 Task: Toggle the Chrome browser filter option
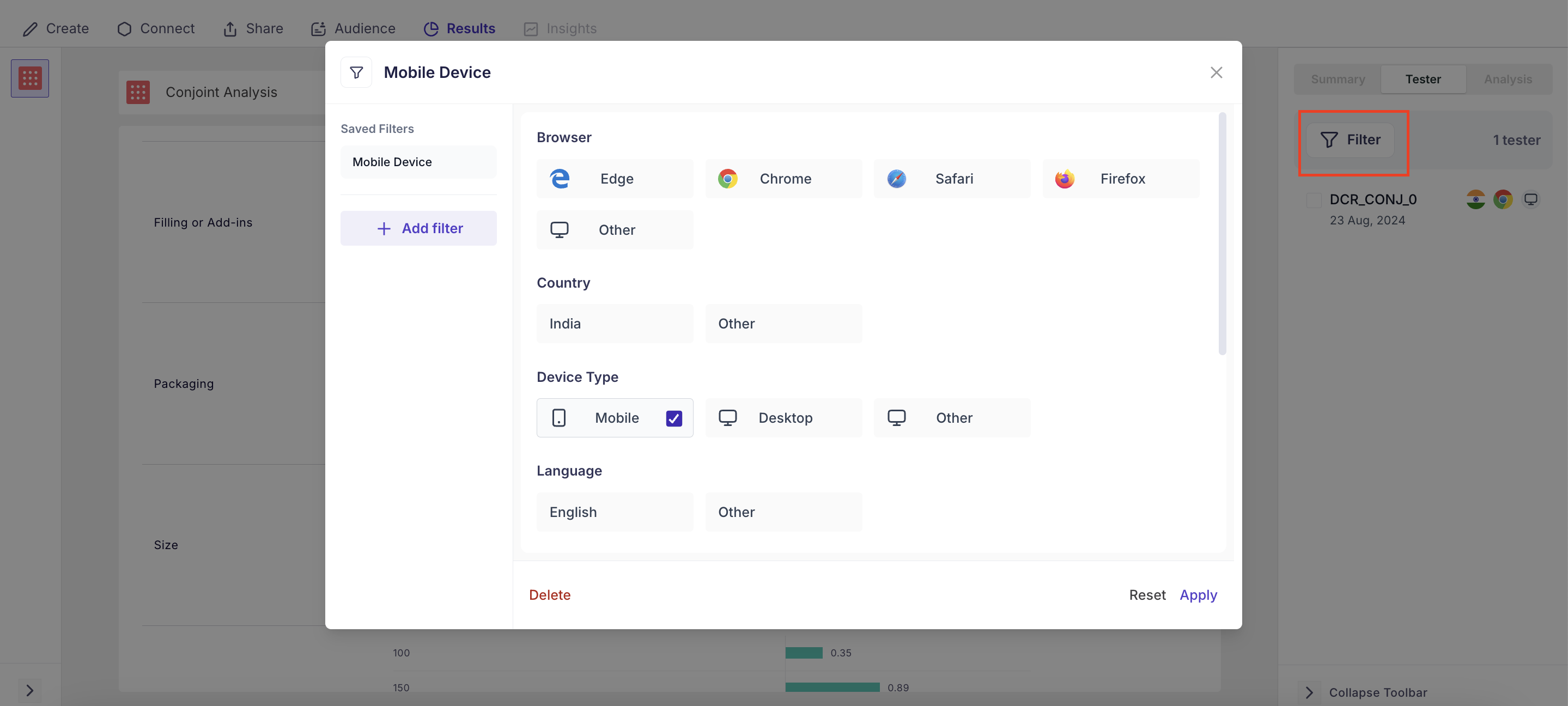(x=783, y=178)
